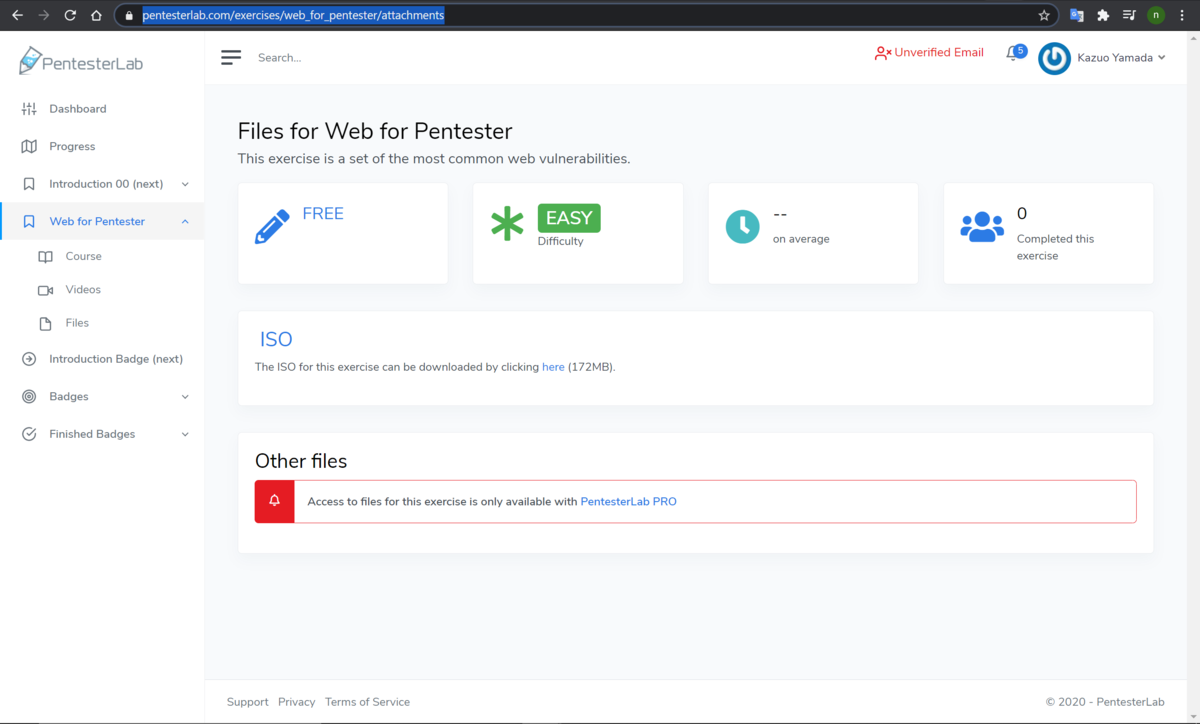
Task: Open the notifications bell icon
Action: tap(1013, 54)
